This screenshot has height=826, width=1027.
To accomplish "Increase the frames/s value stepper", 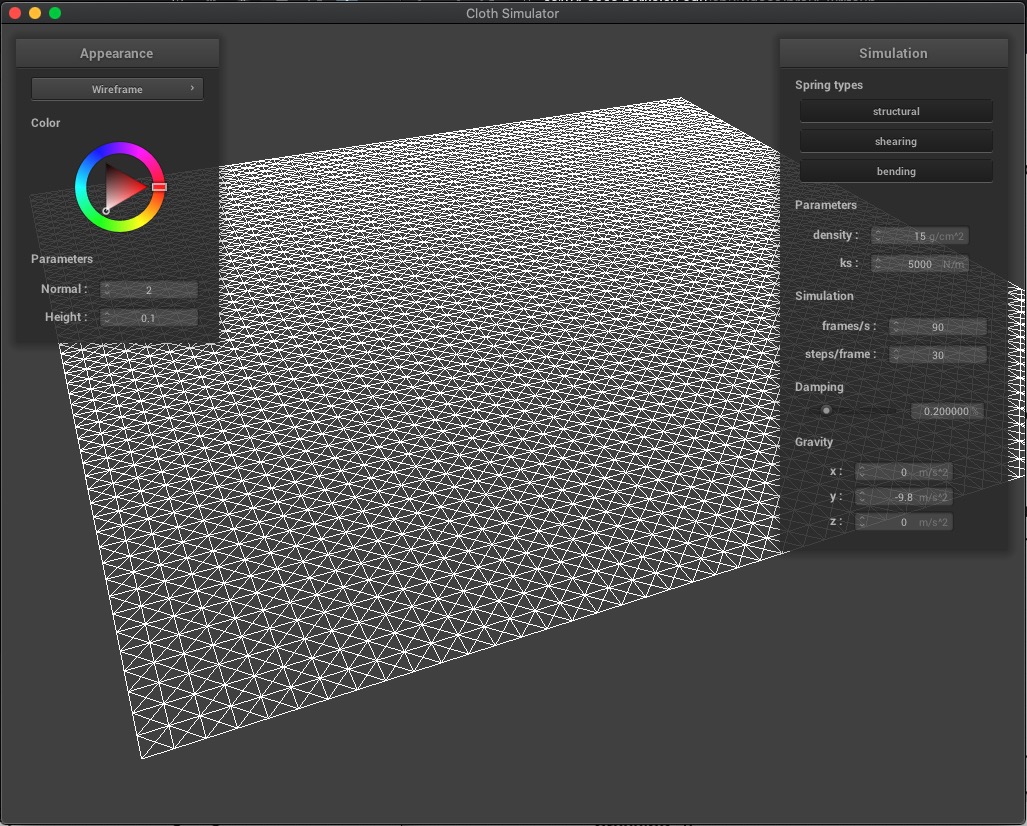I will point(895,322).
